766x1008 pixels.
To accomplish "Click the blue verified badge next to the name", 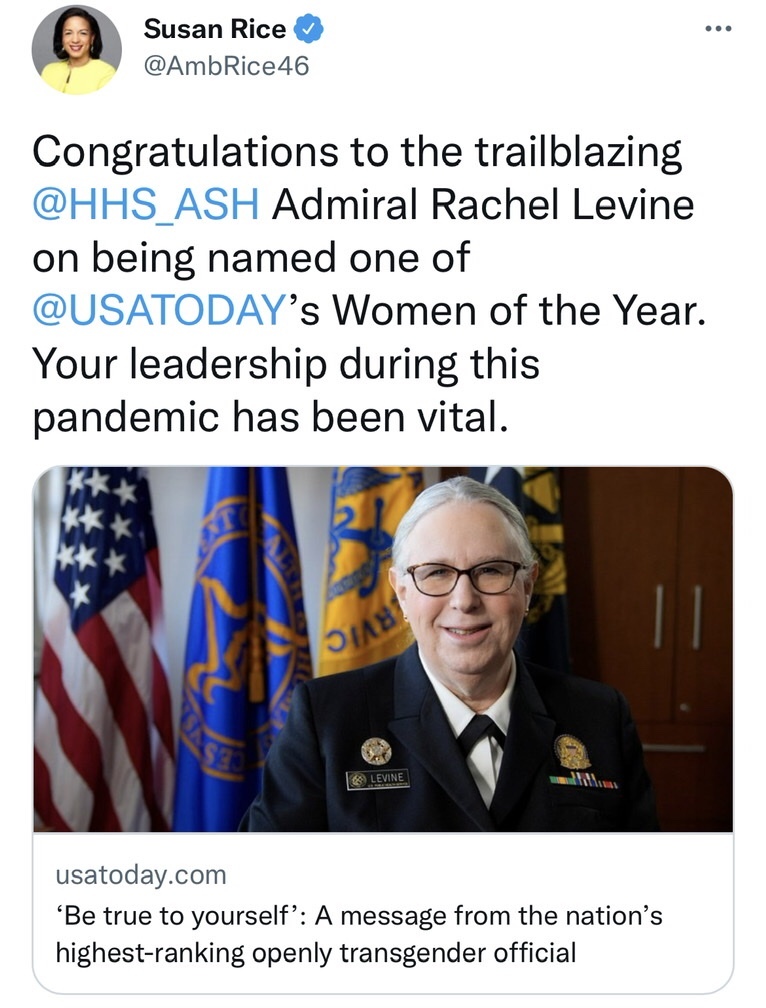I will [311, 30].
